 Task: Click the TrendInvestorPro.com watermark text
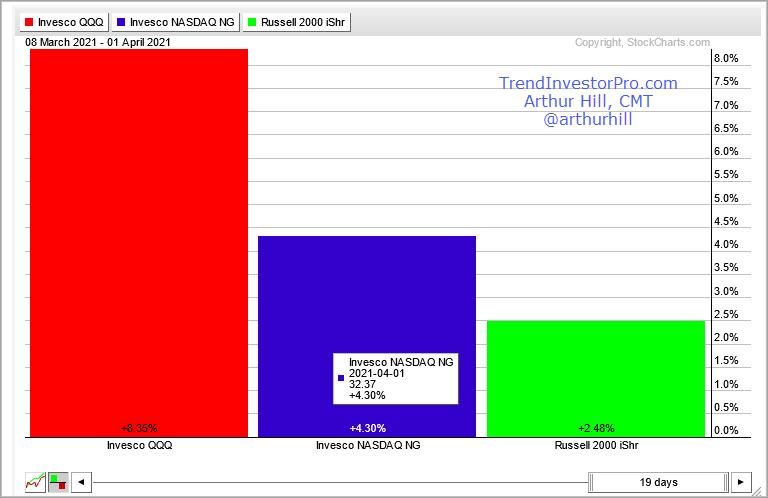click(x=588, y=84)
